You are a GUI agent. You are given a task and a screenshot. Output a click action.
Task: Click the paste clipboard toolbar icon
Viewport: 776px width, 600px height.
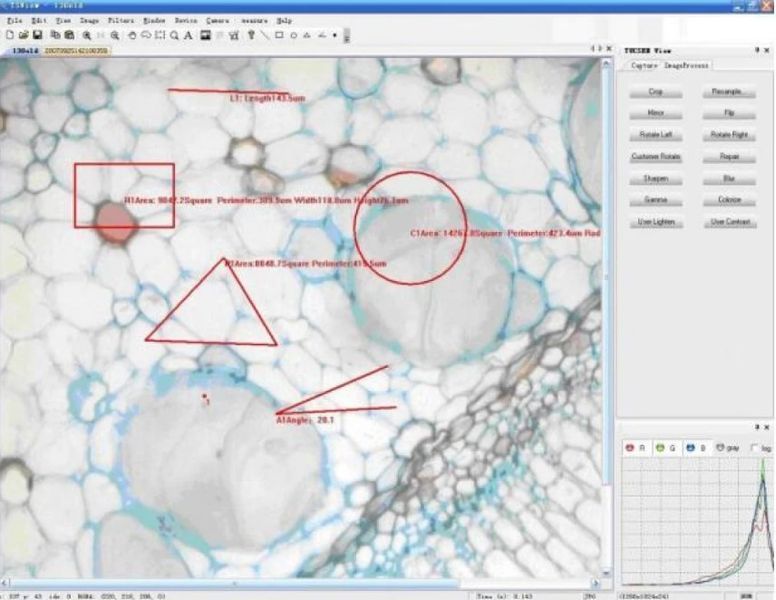(69, 35)
